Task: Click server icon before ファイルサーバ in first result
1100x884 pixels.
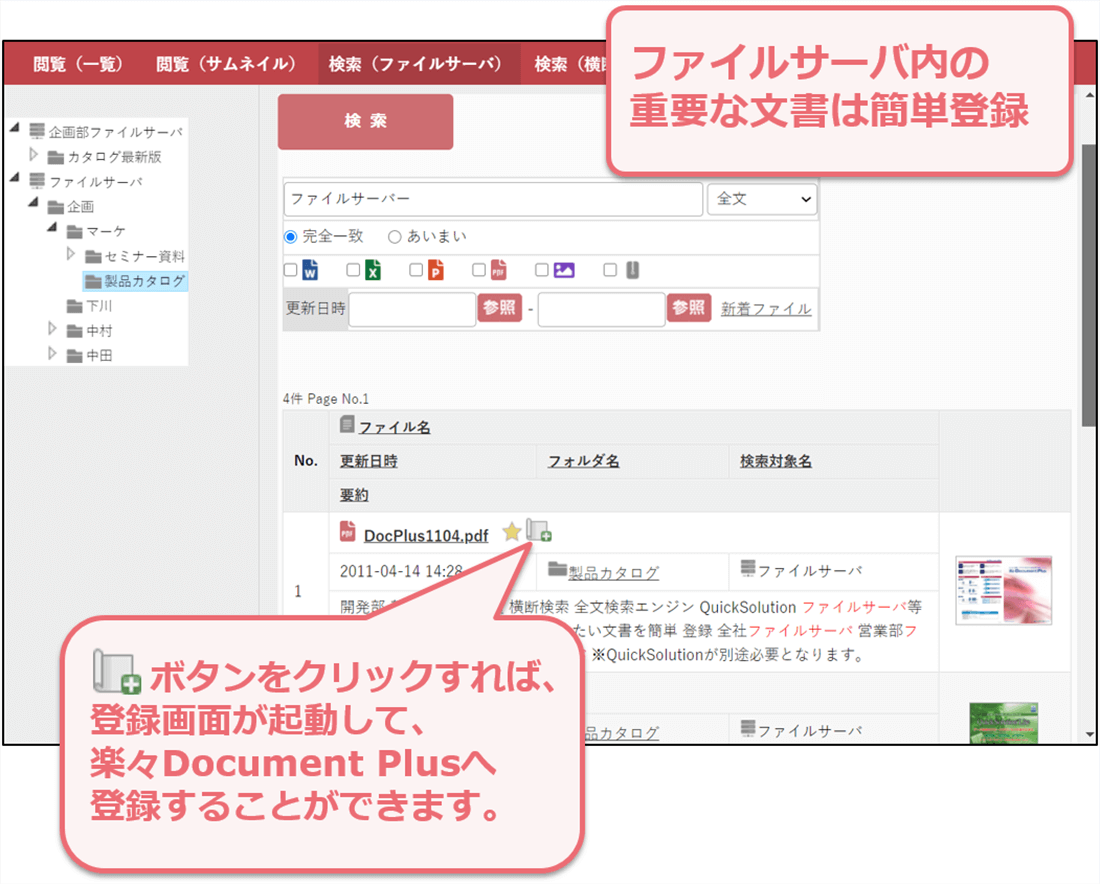Action: [x=748, y=567]
